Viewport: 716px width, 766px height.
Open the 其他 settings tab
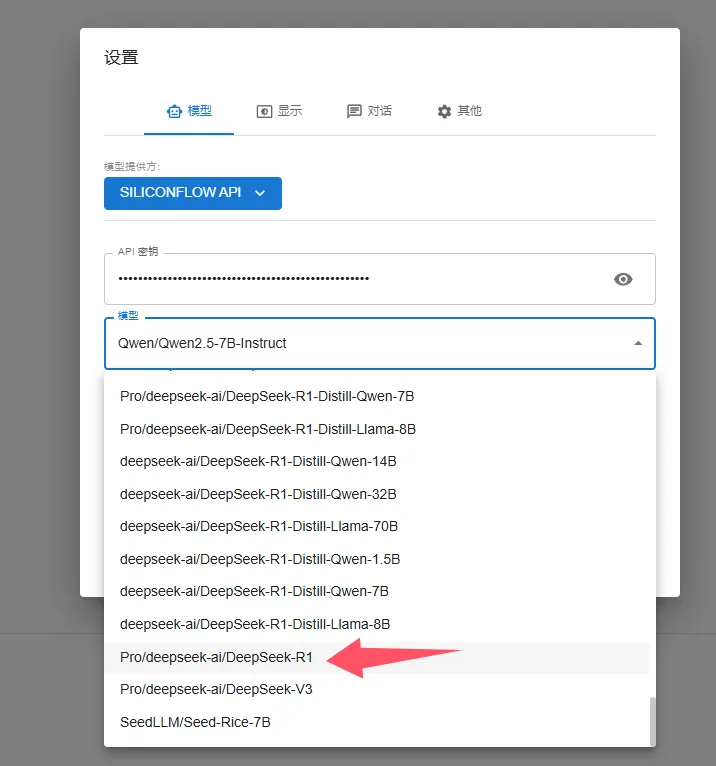459,111
